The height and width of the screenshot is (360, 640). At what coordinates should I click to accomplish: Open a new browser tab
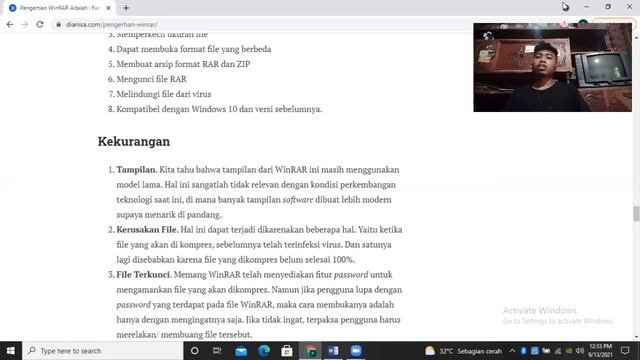click(x=126, y=8)
